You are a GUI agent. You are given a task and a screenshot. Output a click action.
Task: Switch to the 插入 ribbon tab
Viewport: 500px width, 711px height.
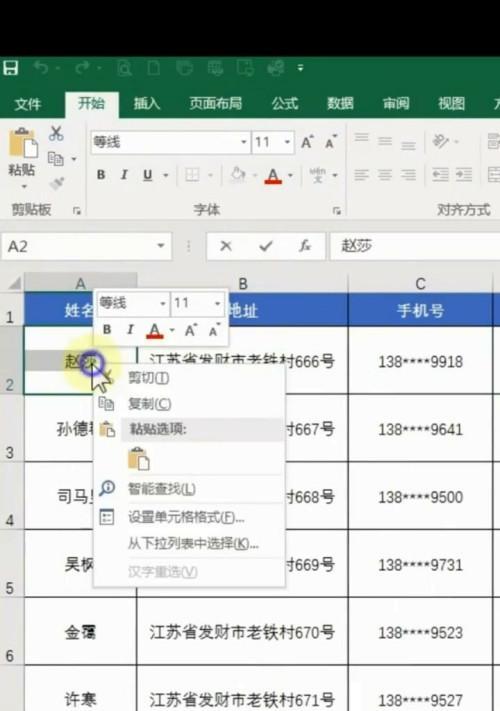[x=146, y=103]
